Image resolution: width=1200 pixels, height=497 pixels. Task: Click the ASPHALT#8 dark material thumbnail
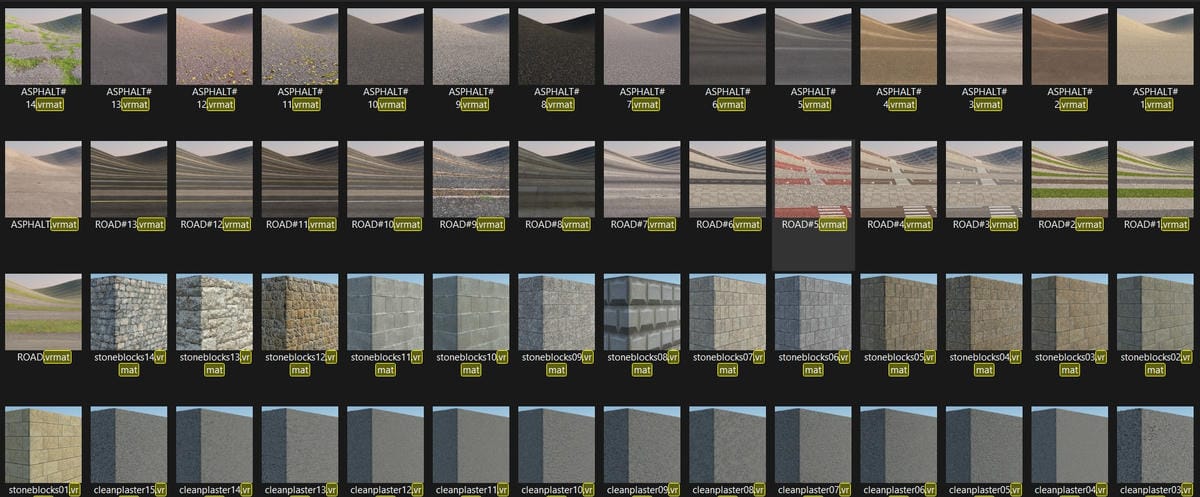click(556, 46)
